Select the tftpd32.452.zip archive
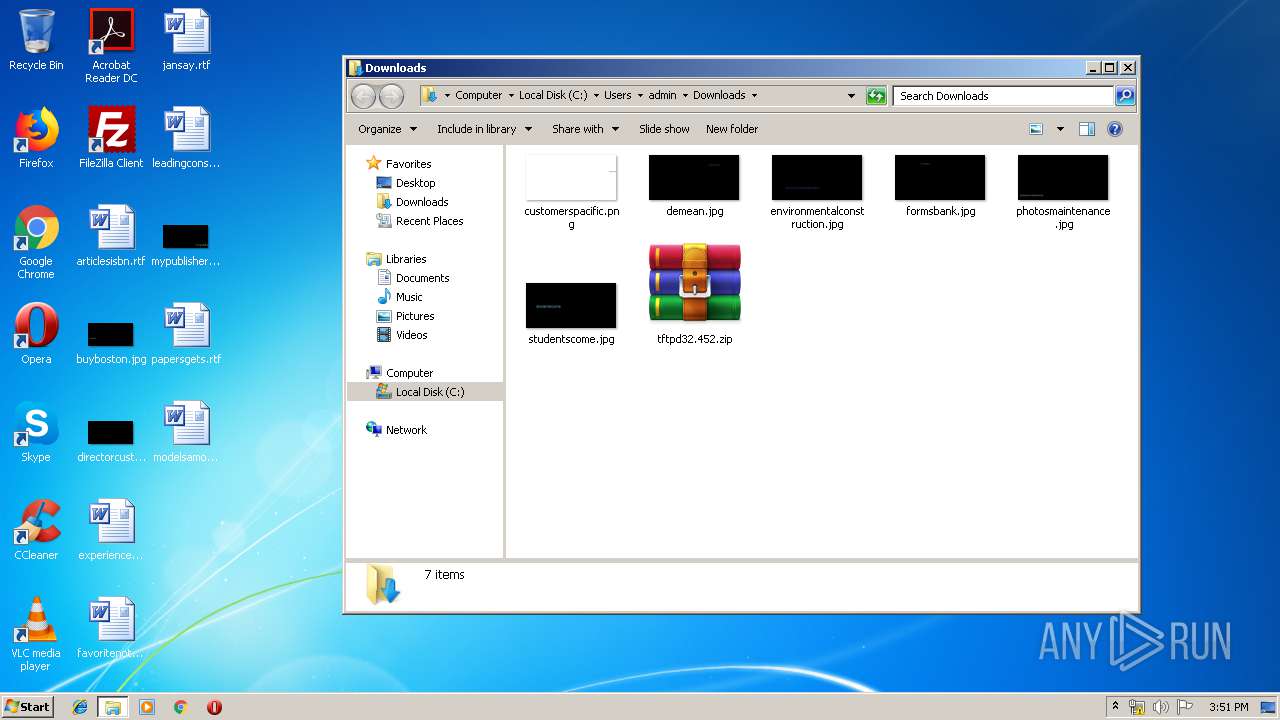 click(695, 294)
